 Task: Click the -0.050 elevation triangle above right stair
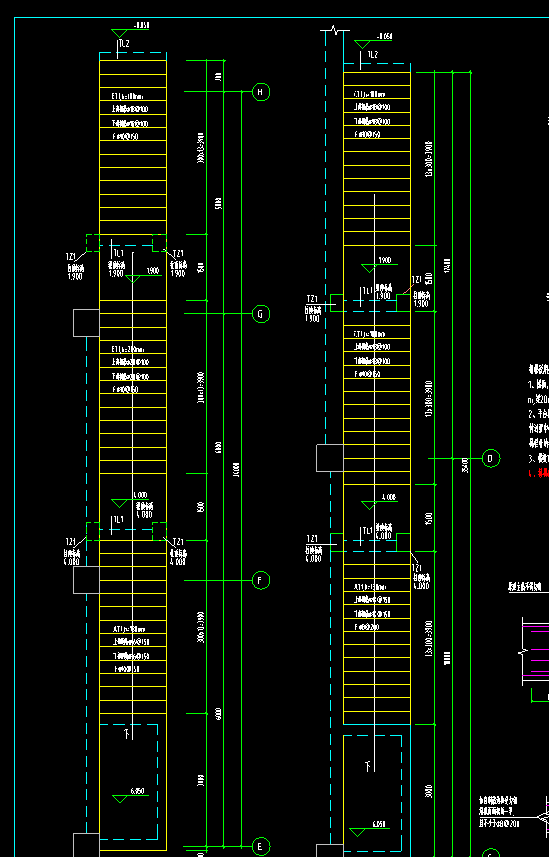[362, 44]
